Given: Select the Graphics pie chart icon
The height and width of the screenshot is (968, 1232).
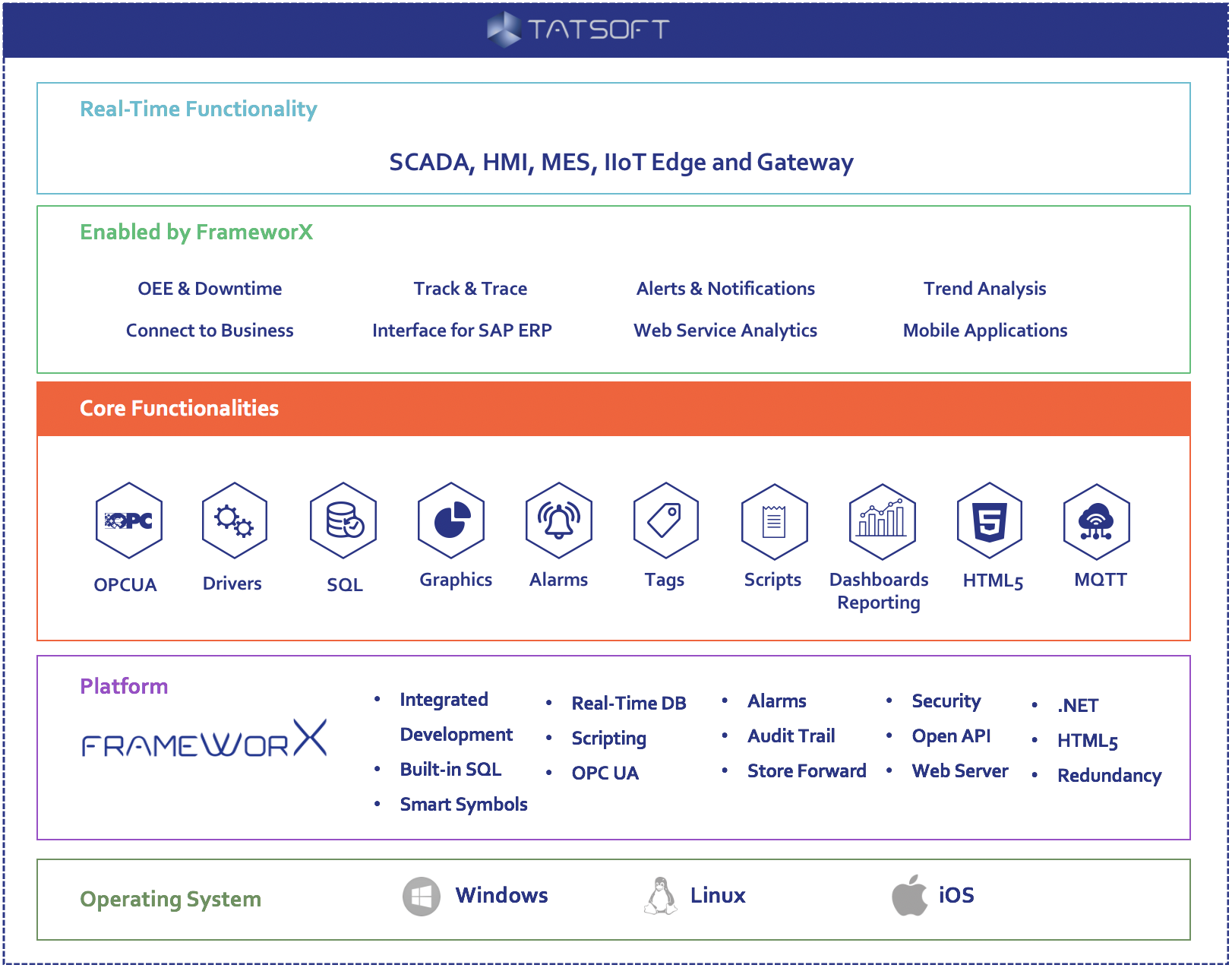Looking at the screenshot, I should pyautogui.click(x=451, y=521).
